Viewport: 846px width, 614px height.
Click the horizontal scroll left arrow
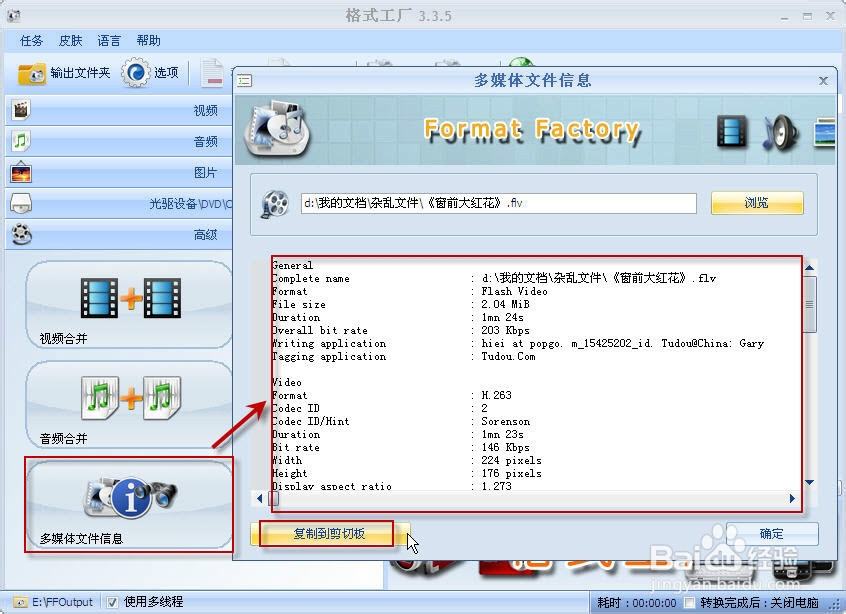tap(260, 498)
